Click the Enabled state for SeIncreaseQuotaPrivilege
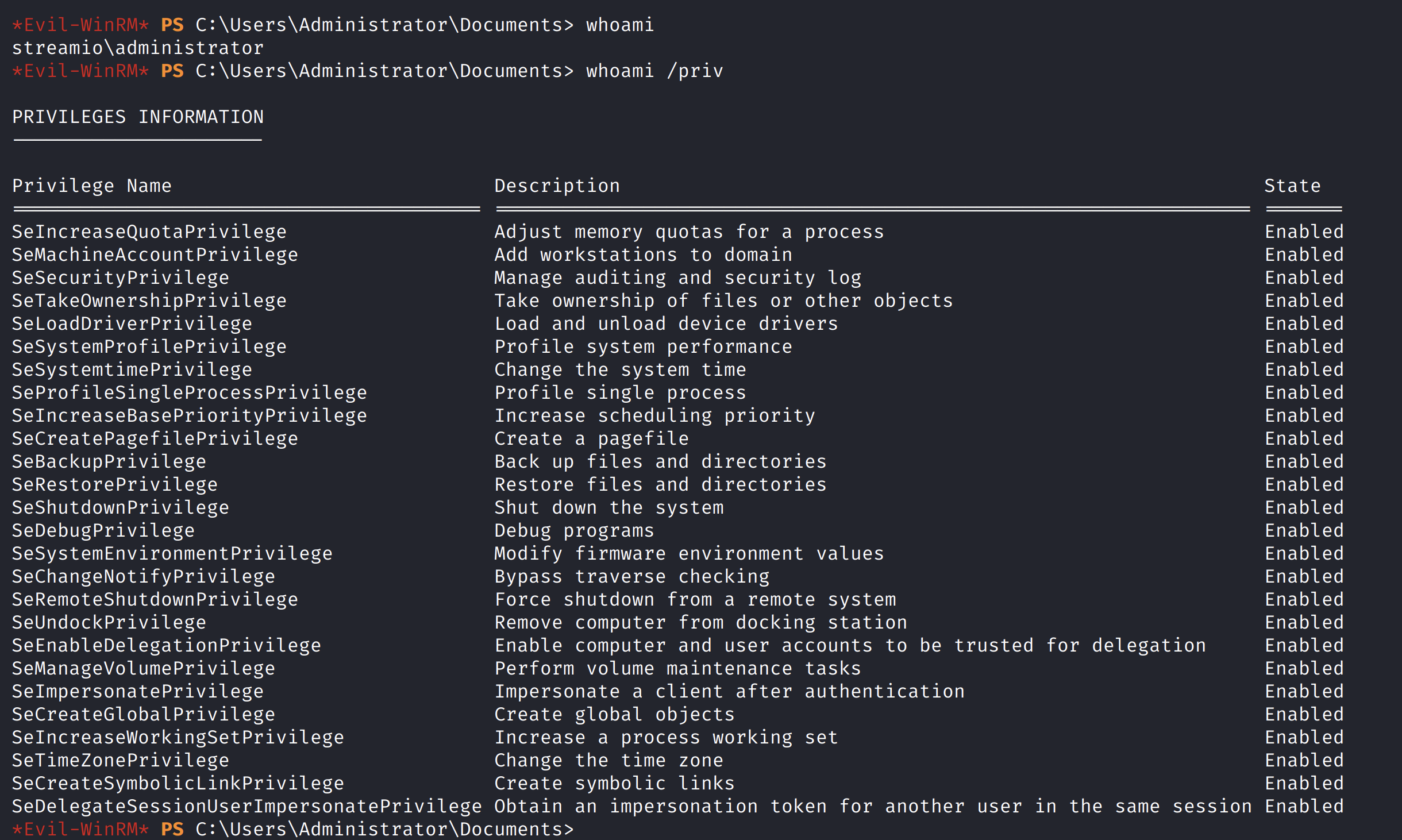1402x840 pixels. (1304, 232)
